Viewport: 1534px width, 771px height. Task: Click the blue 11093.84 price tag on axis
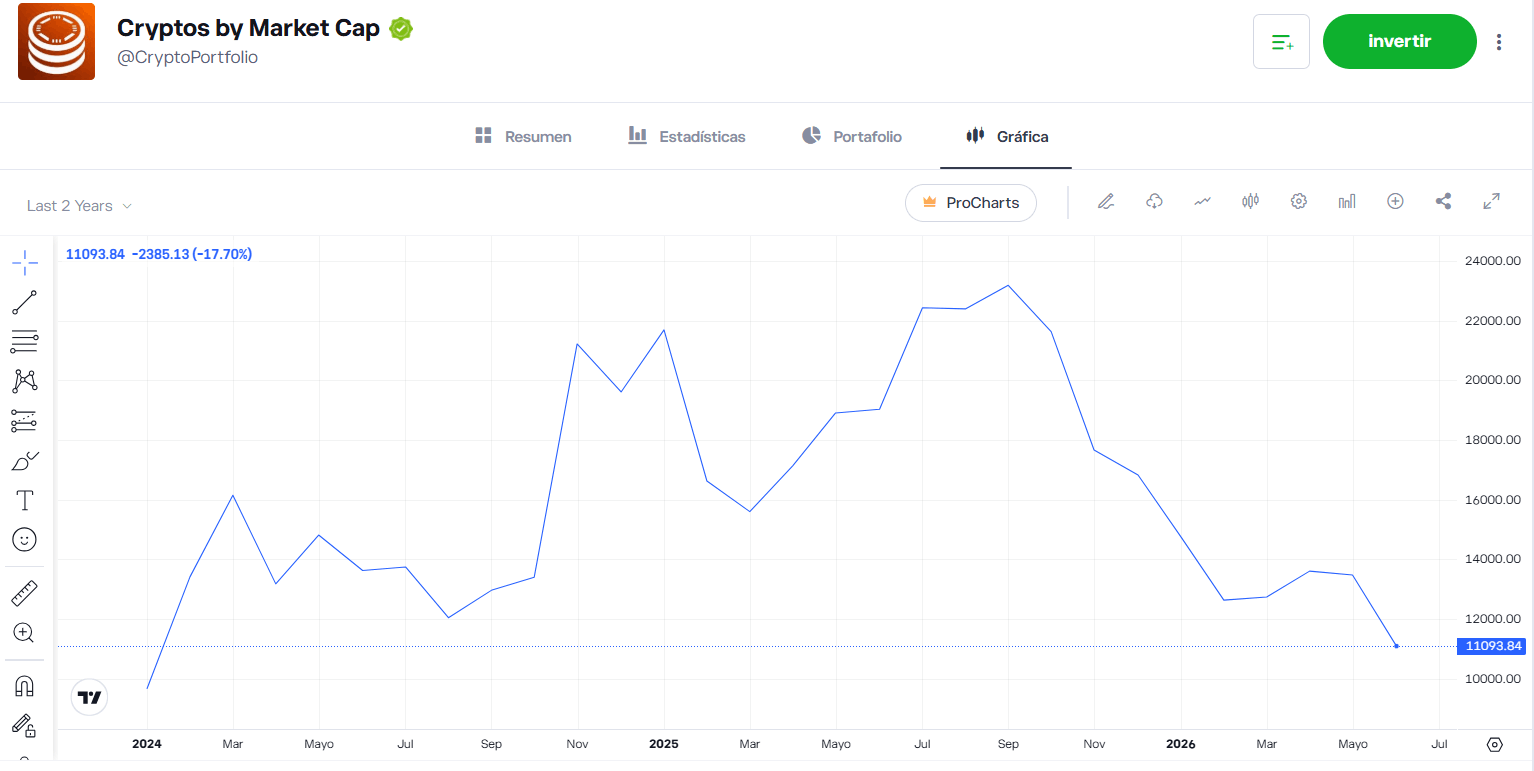click(1492, 646)
